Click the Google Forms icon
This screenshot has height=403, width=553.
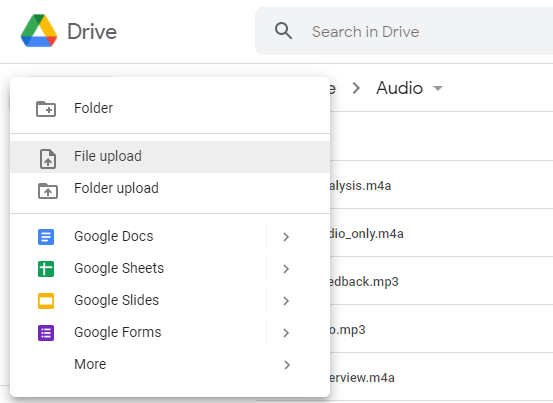(46, 333)
